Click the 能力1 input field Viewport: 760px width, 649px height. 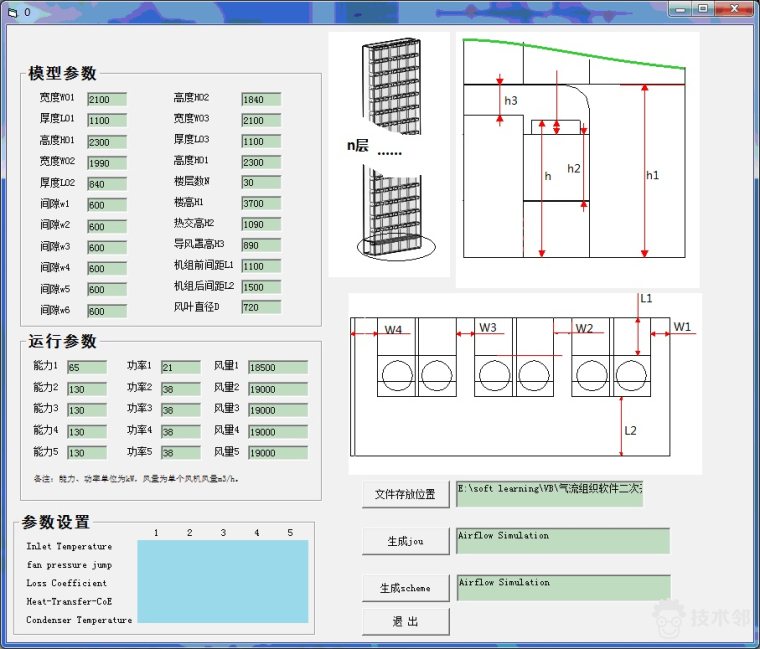coord(88,367)
